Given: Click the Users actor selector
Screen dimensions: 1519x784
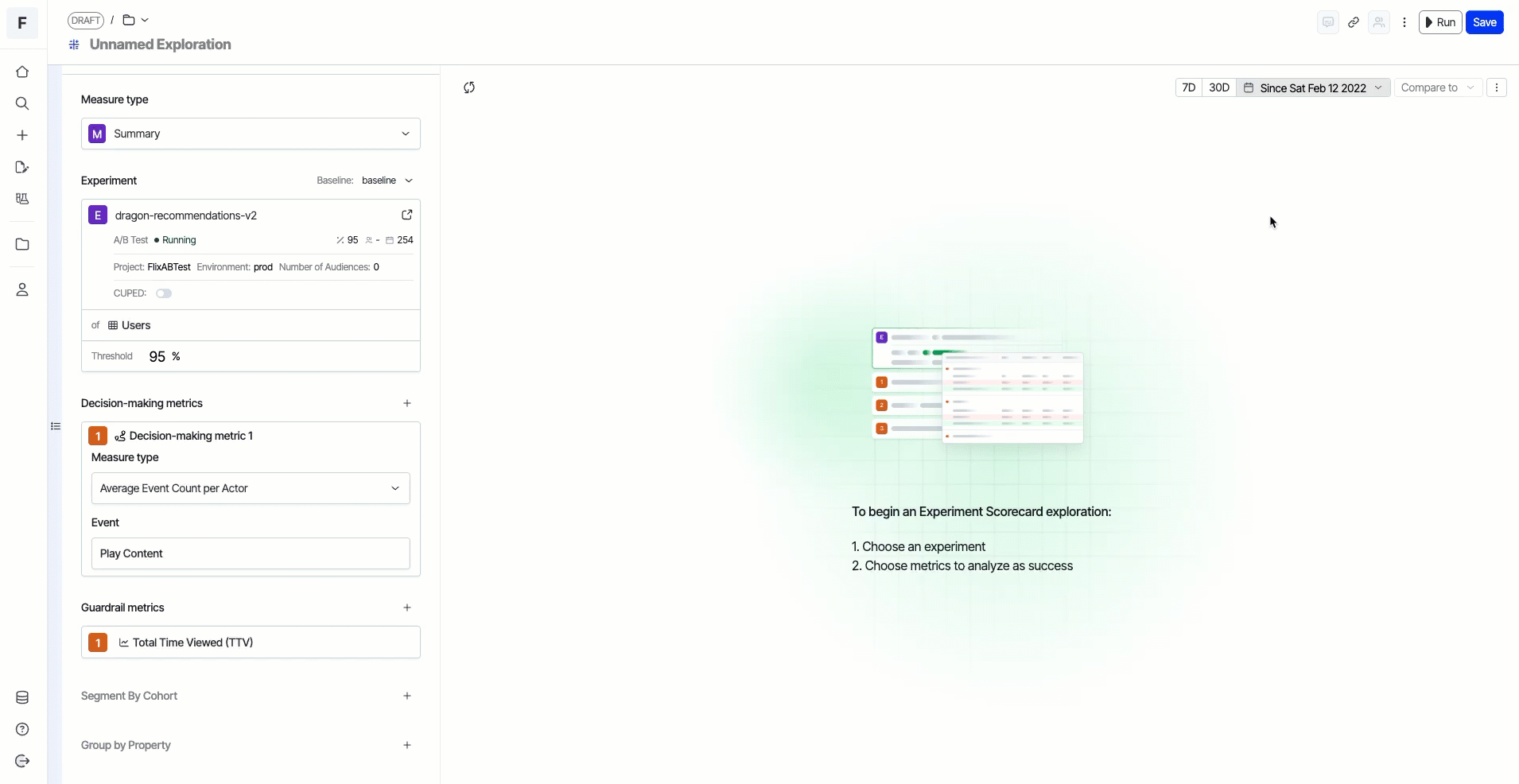Looking at the screenshot, I should pos(251,325).
